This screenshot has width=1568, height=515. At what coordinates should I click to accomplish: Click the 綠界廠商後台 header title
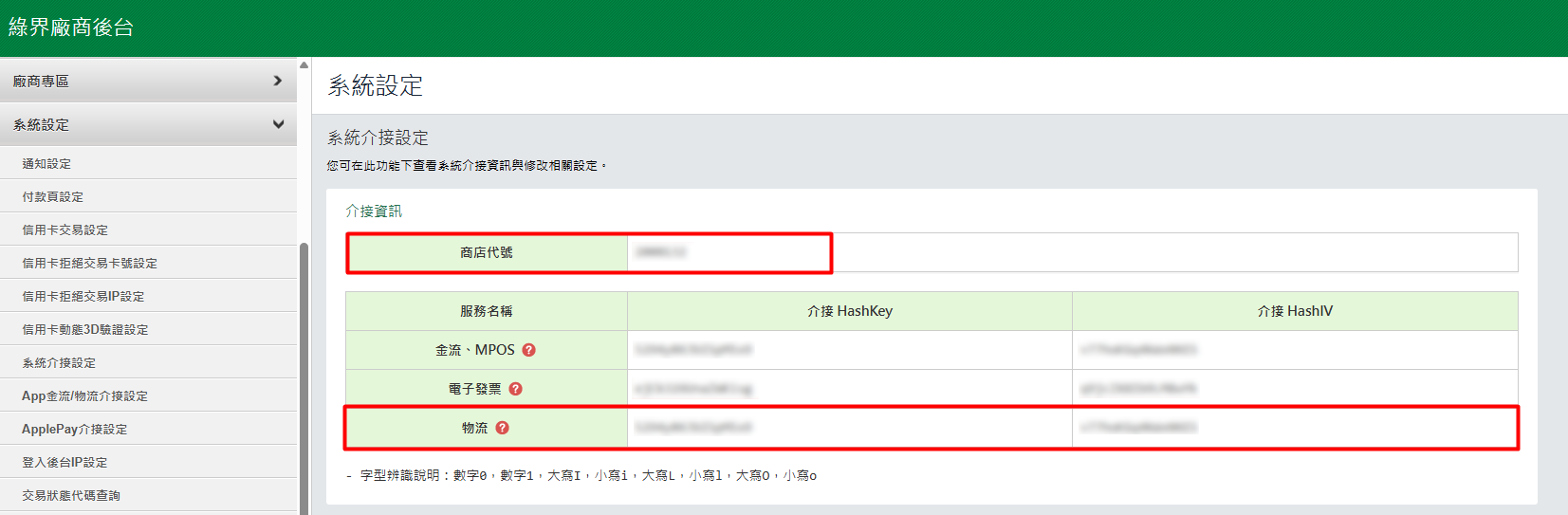coord(71,28)
